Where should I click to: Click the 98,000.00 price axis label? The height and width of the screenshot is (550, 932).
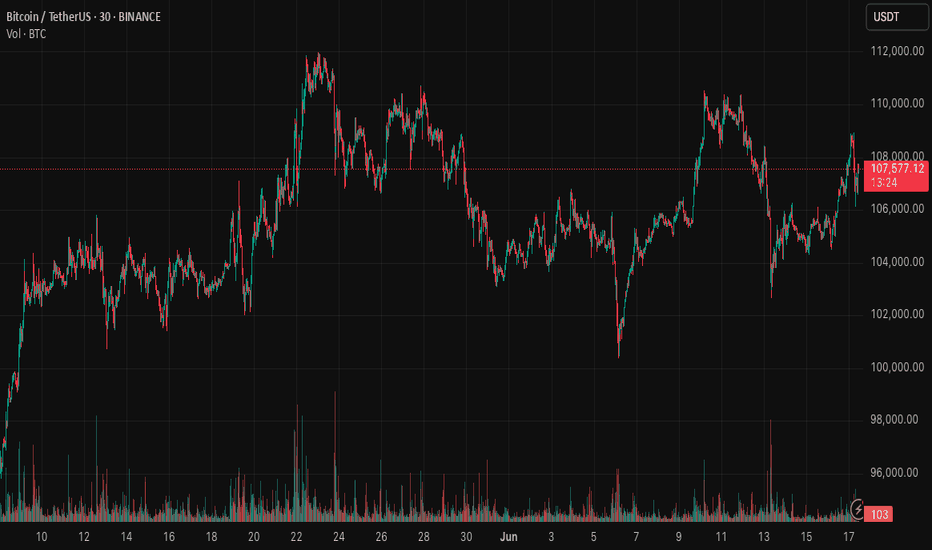pyautogui.click(x=895, y=420)
